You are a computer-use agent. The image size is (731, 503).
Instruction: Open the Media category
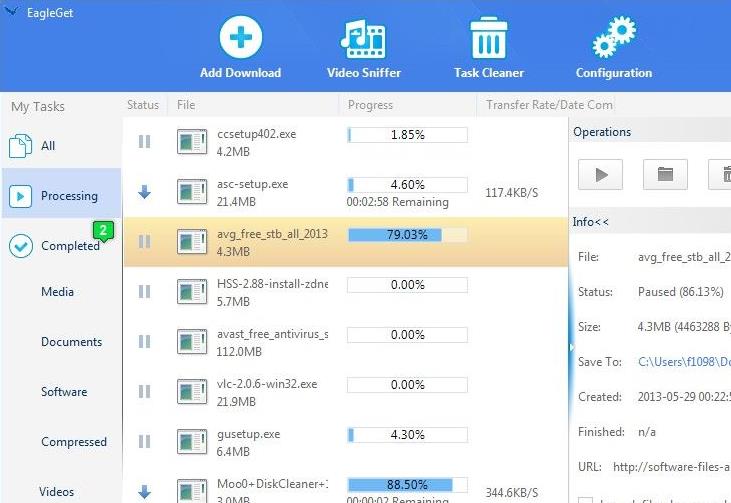57,292
